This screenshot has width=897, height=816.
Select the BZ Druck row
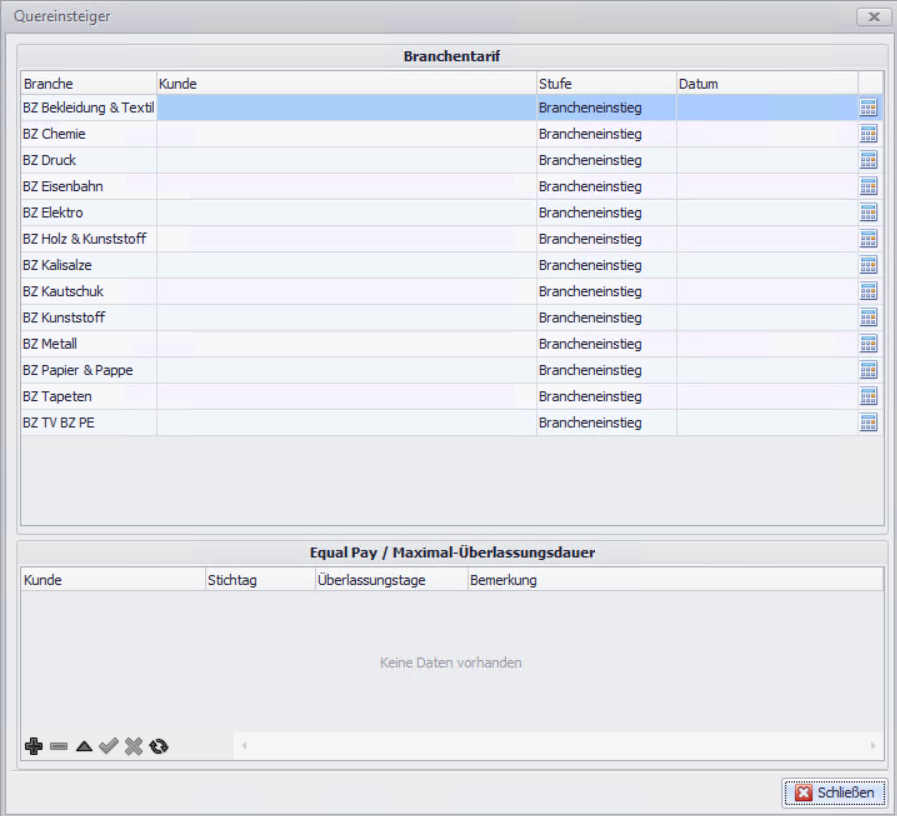pyautogui.click(x=88, y=160)
